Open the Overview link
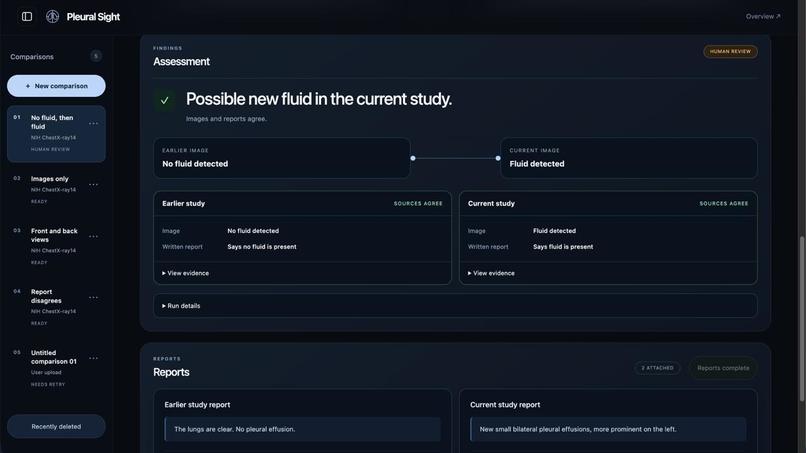The height and width of the screenshot is (453, 806). tap(763, 16)
